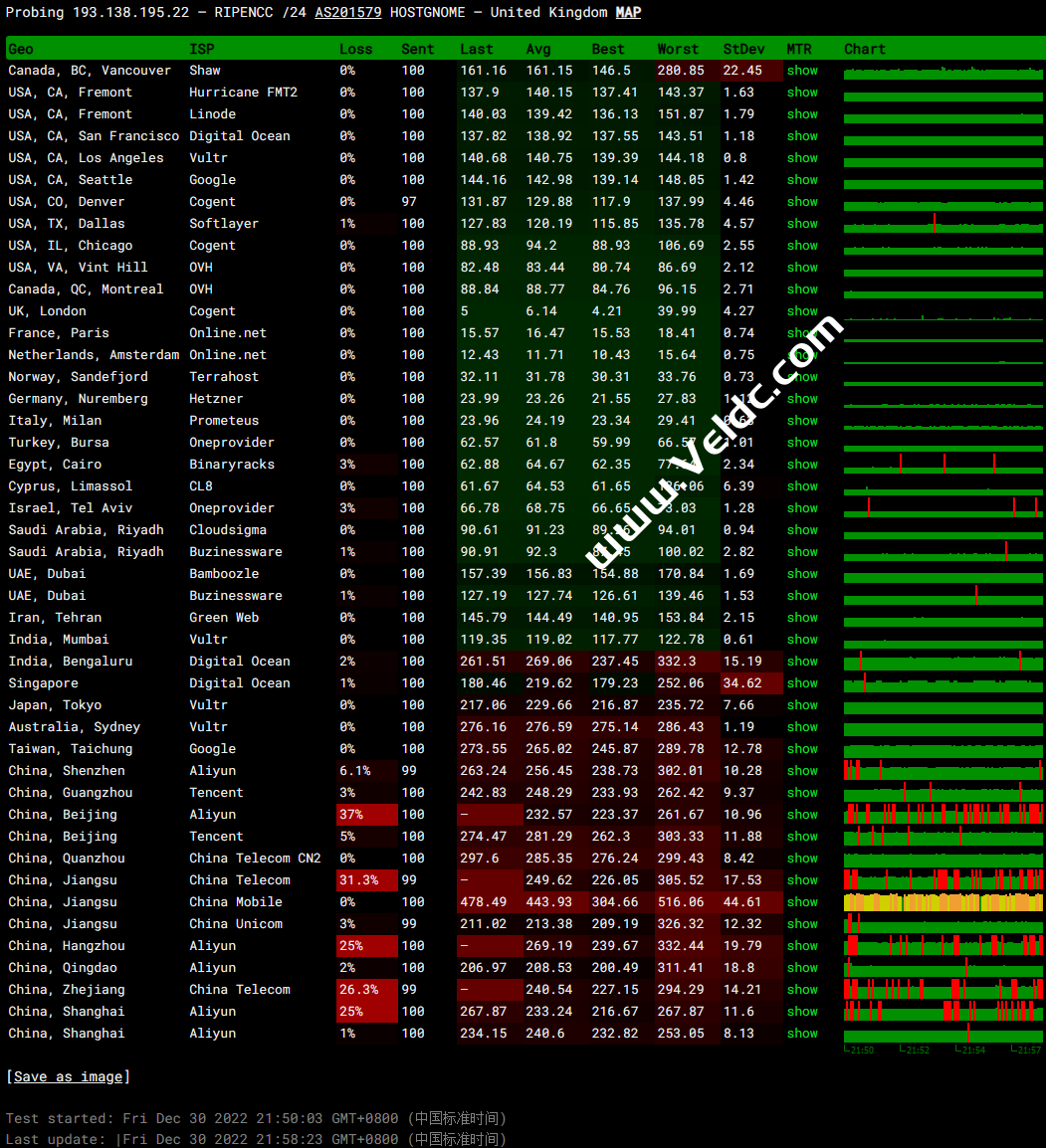Show MTR for Vint Hill OVH row

point(802,268)
